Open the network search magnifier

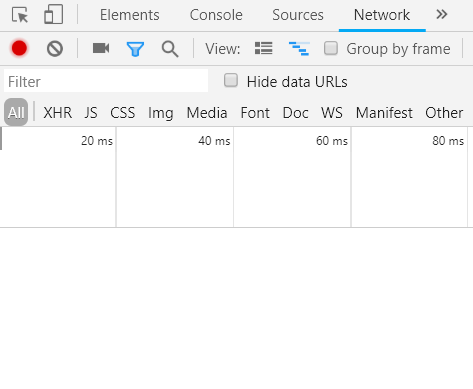(170, 49)
